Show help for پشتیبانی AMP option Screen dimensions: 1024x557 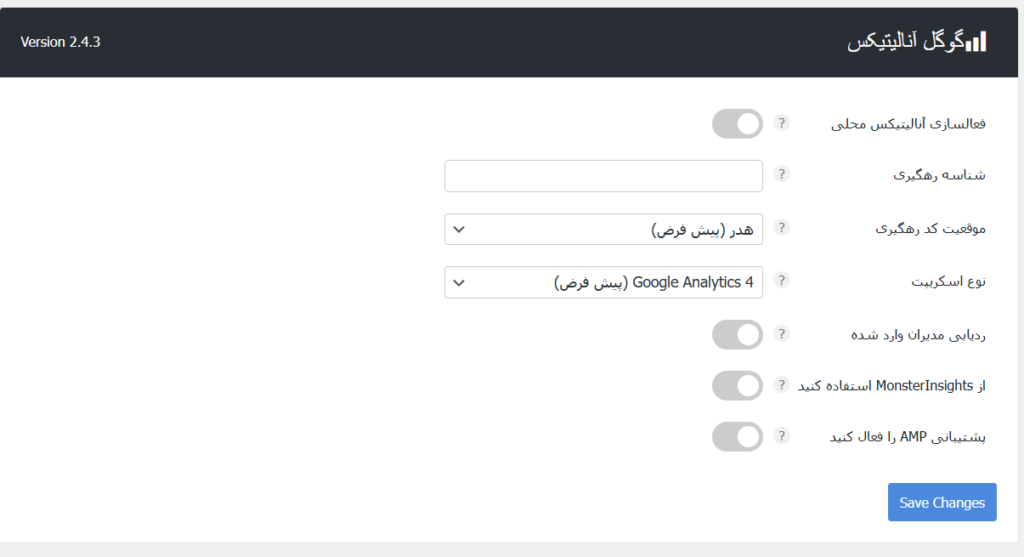coord(781,436)
